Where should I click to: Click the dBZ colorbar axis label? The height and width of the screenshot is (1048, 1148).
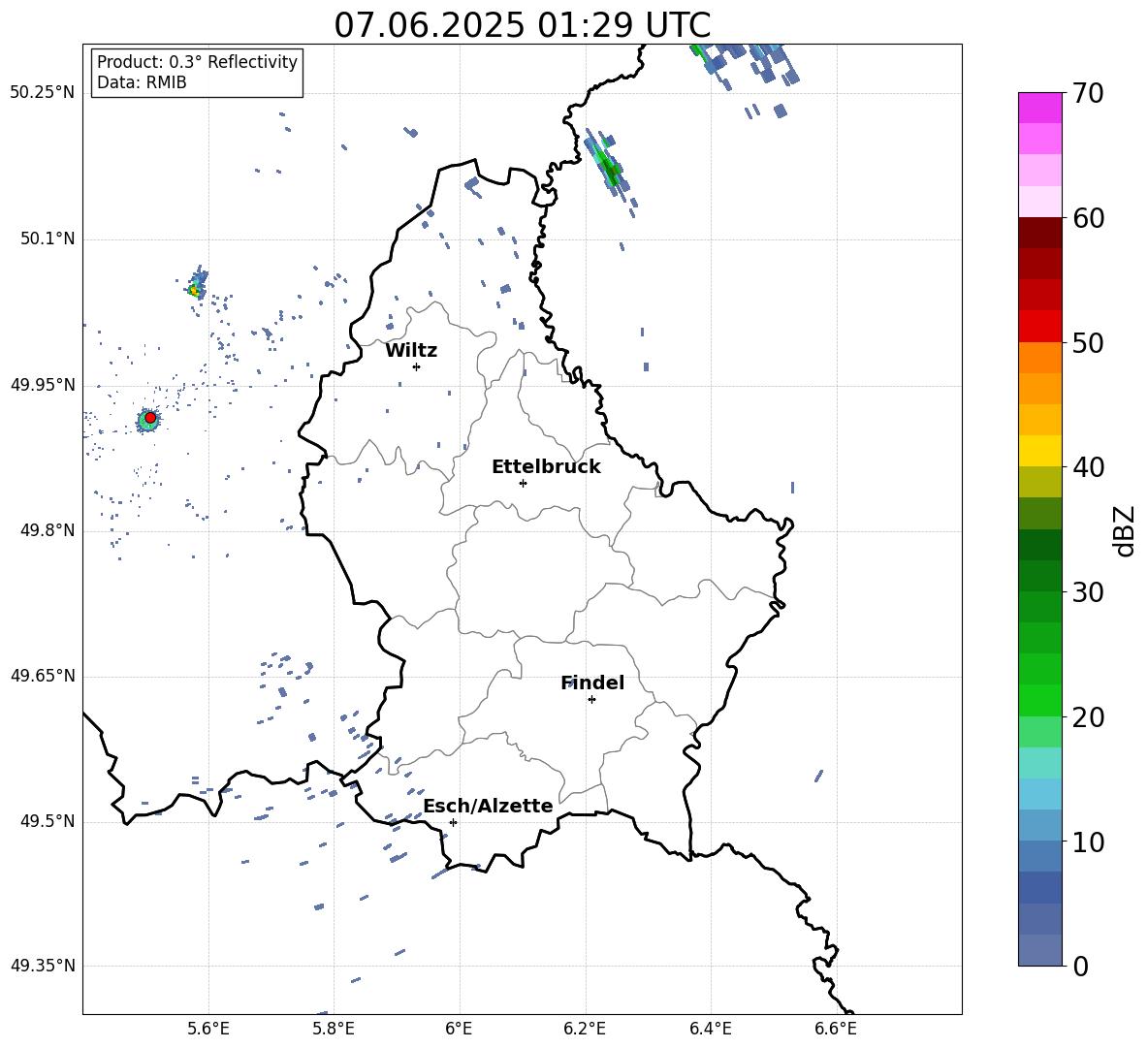(x=1125, y=530)
